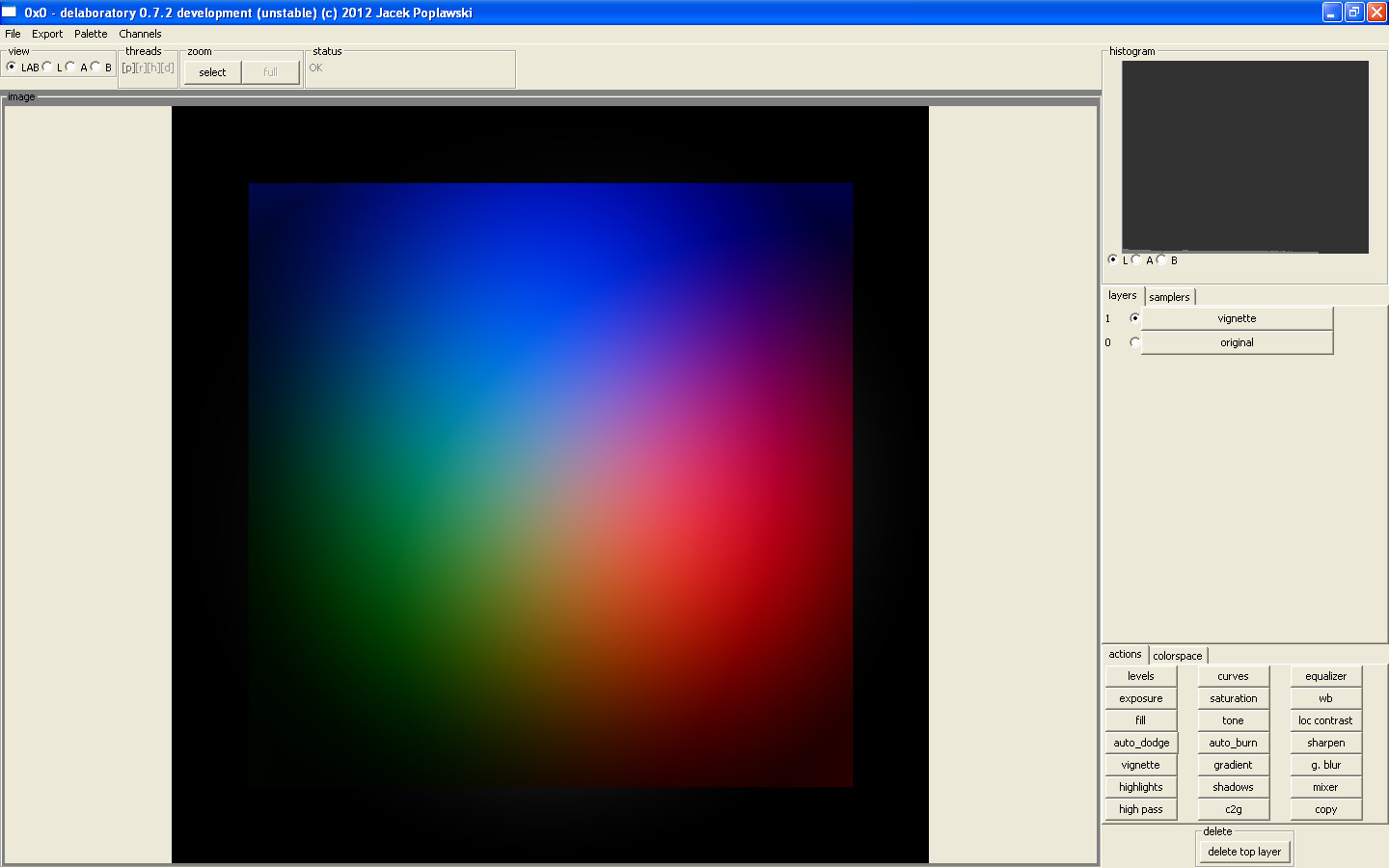Open the File menu
1389x868 pixels.
[x=13, y=34]
